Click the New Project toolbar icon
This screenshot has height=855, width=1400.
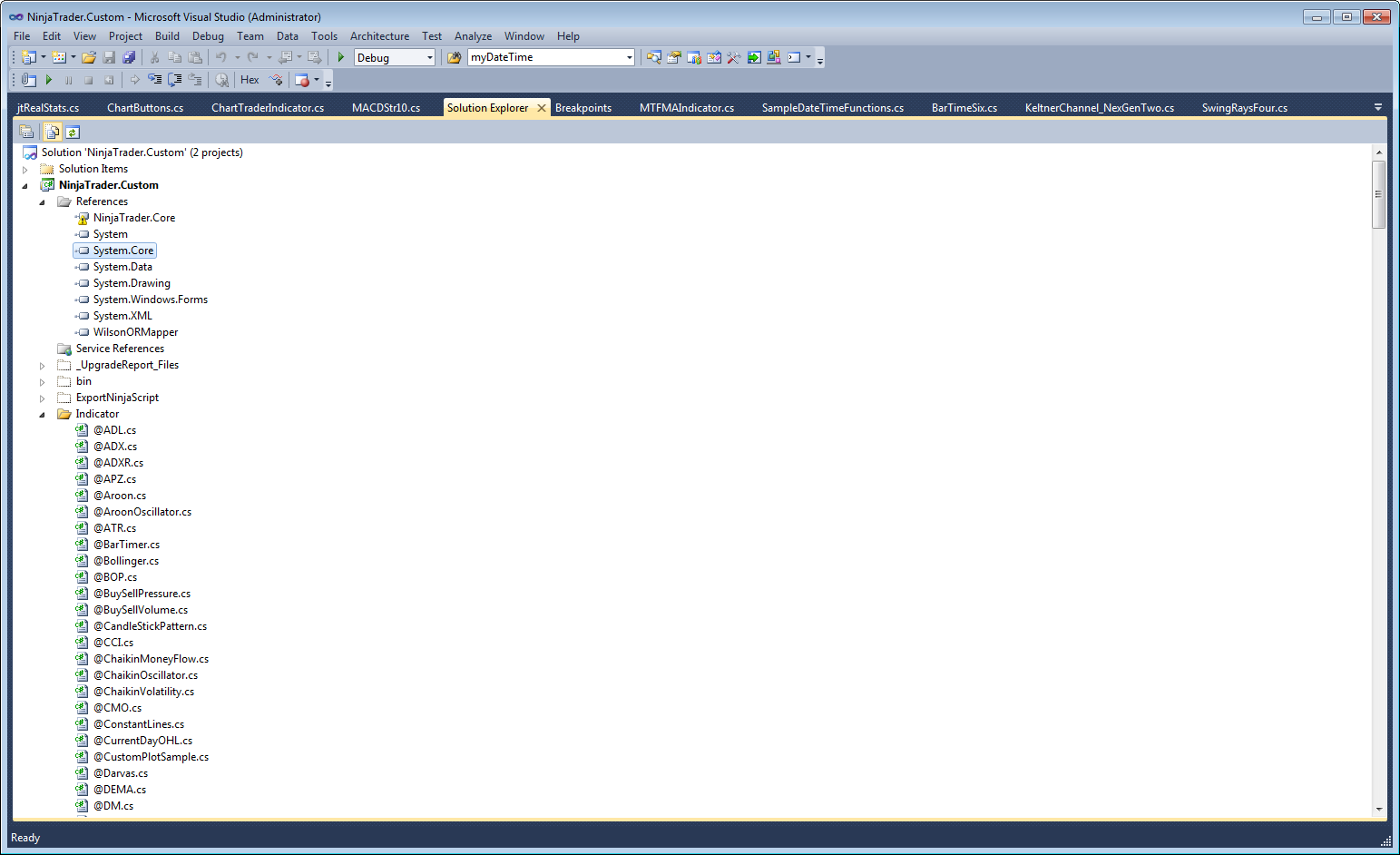tap(28, 57)
